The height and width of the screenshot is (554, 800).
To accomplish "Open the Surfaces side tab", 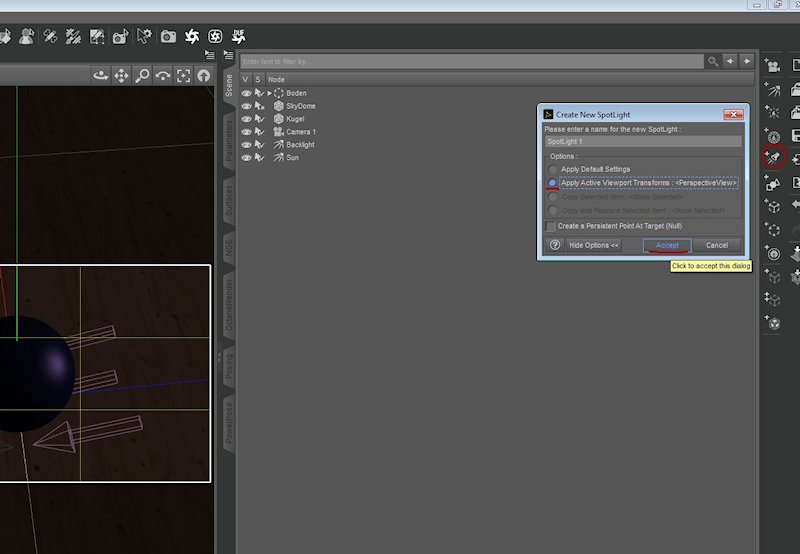I will coord(229,200).
